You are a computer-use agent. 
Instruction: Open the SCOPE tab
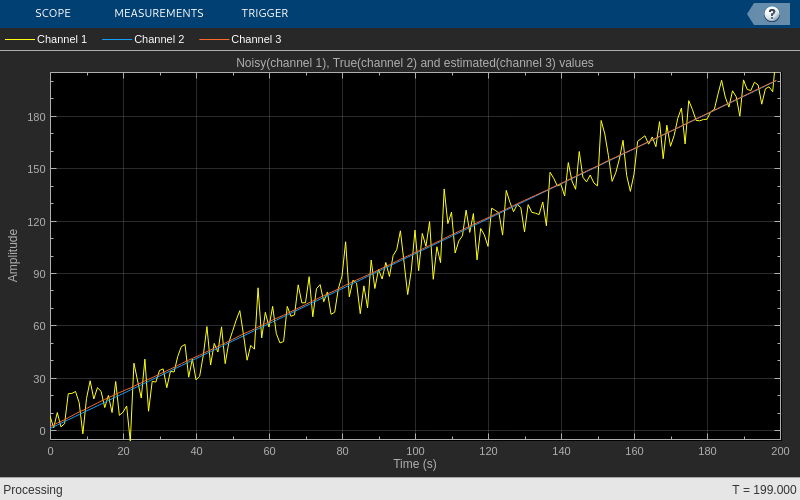click(x=53, y=13)
